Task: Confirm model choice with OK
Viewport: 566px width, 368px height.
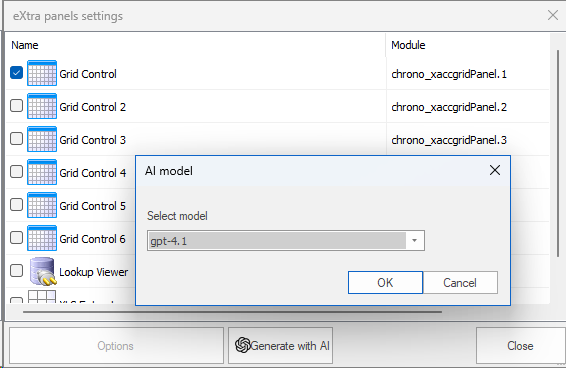Action: point(385,282)
